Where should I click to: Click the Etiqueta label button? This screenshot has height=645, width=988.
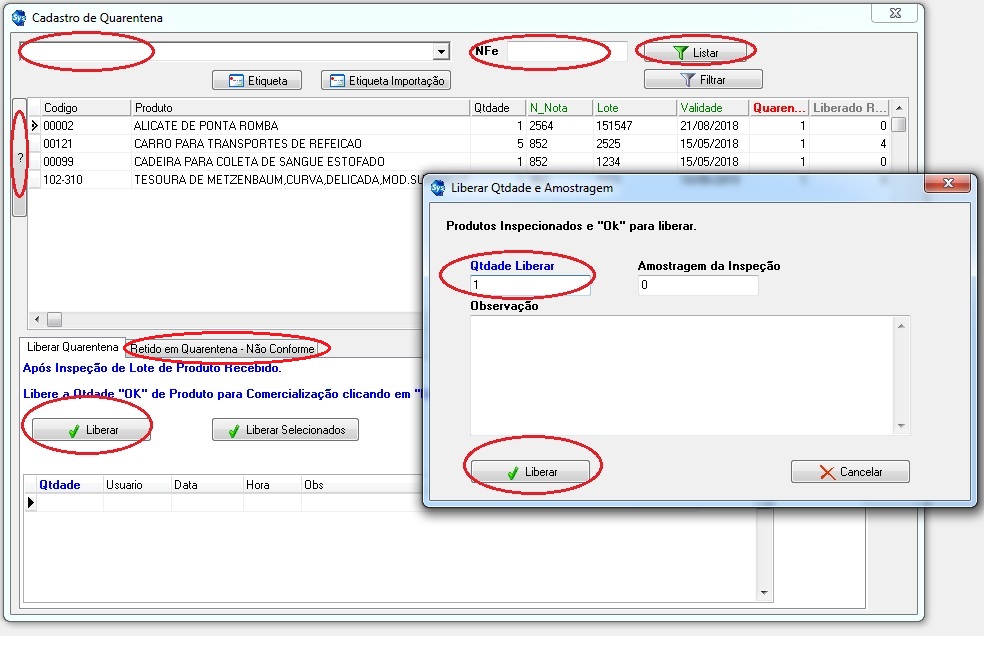click(x=257, y=81)
